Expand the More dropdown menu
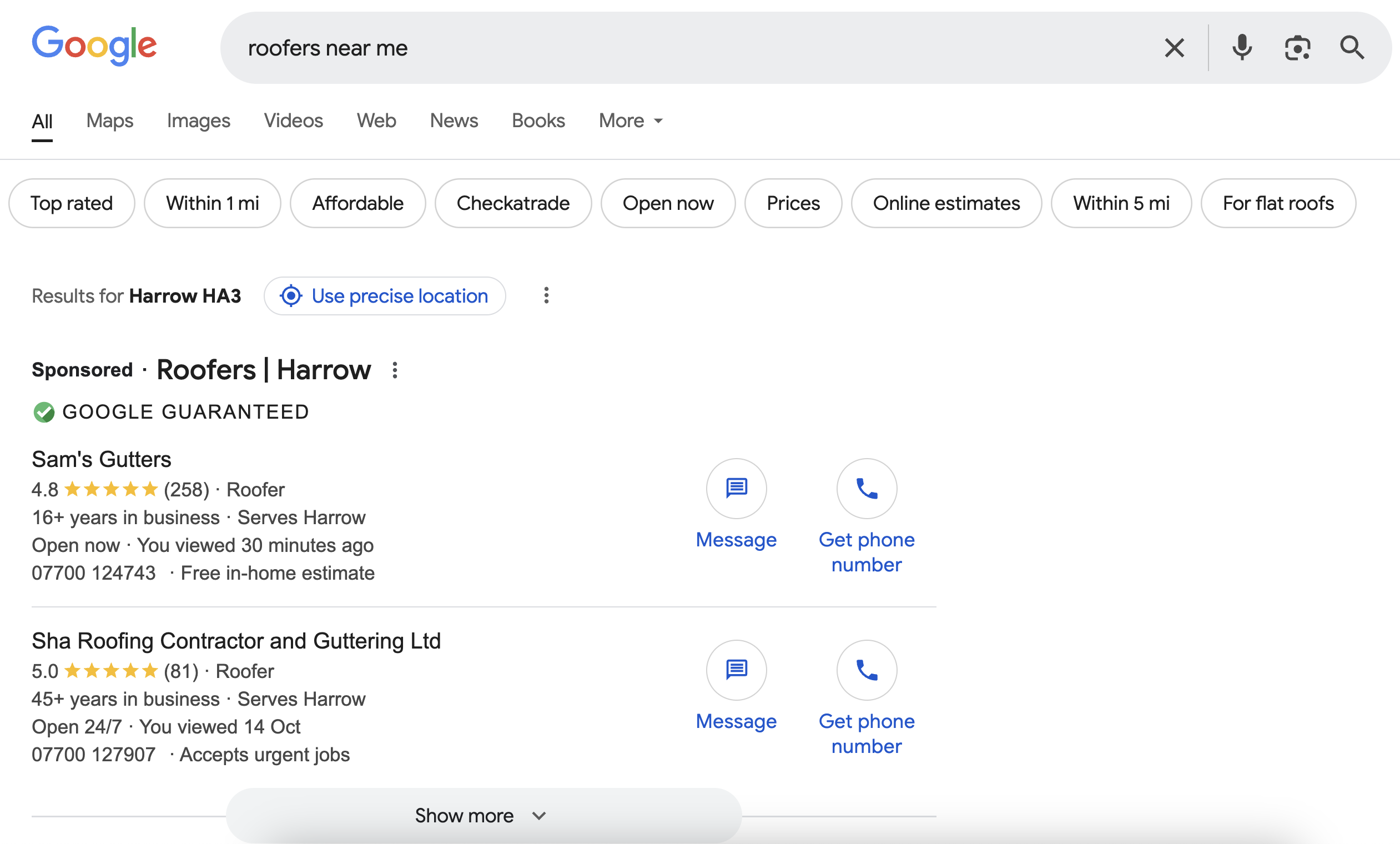The height and width of the screenshot is (844, 1400). tap(631, 120)
